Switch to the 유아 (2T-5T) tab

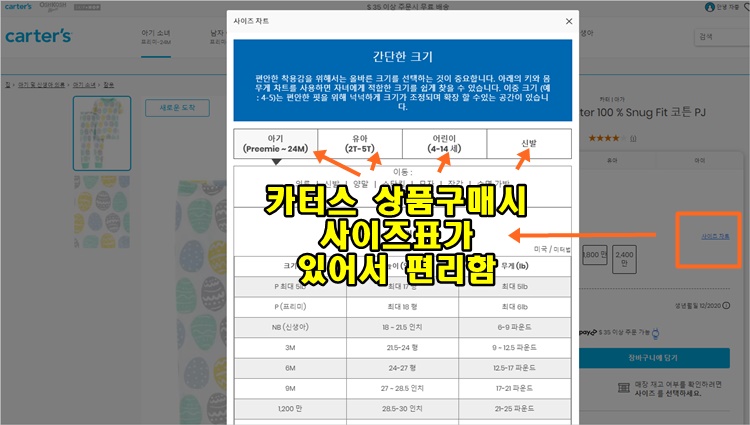360,143
